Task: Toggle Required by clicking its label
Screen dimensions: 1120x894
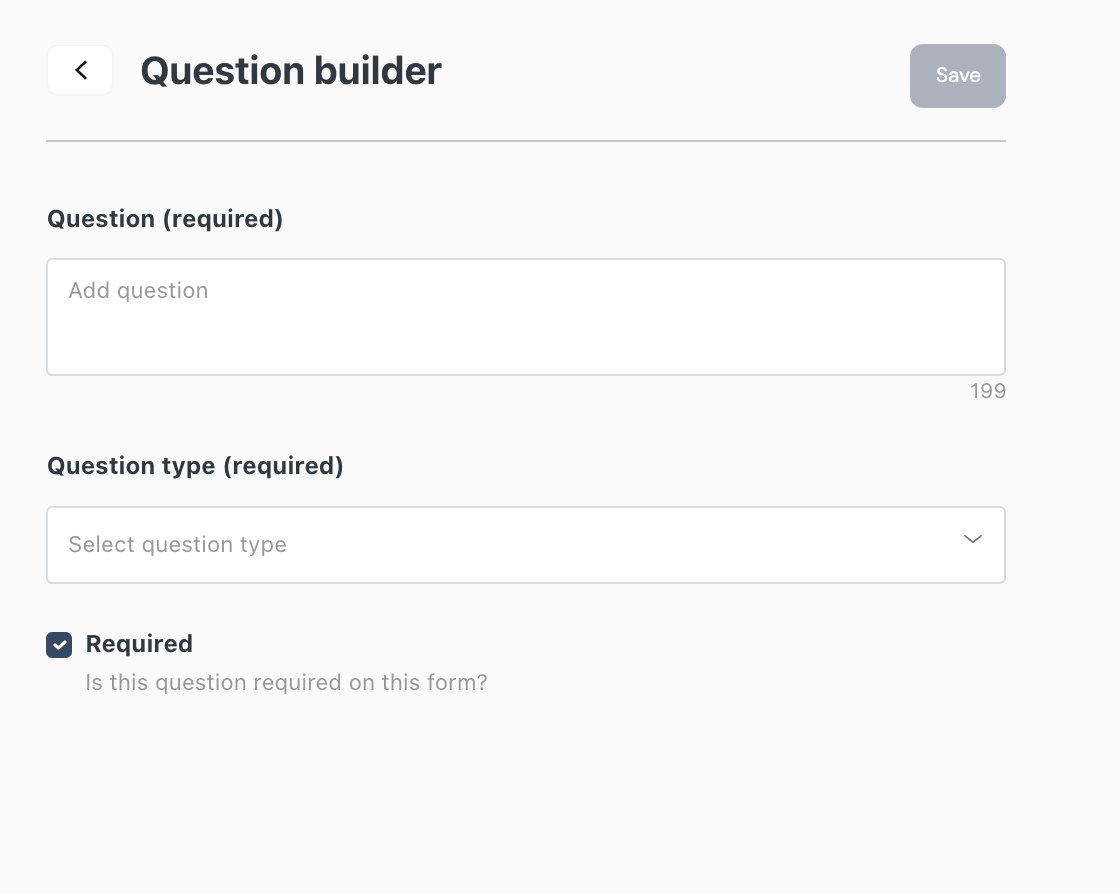Action: 139,643
